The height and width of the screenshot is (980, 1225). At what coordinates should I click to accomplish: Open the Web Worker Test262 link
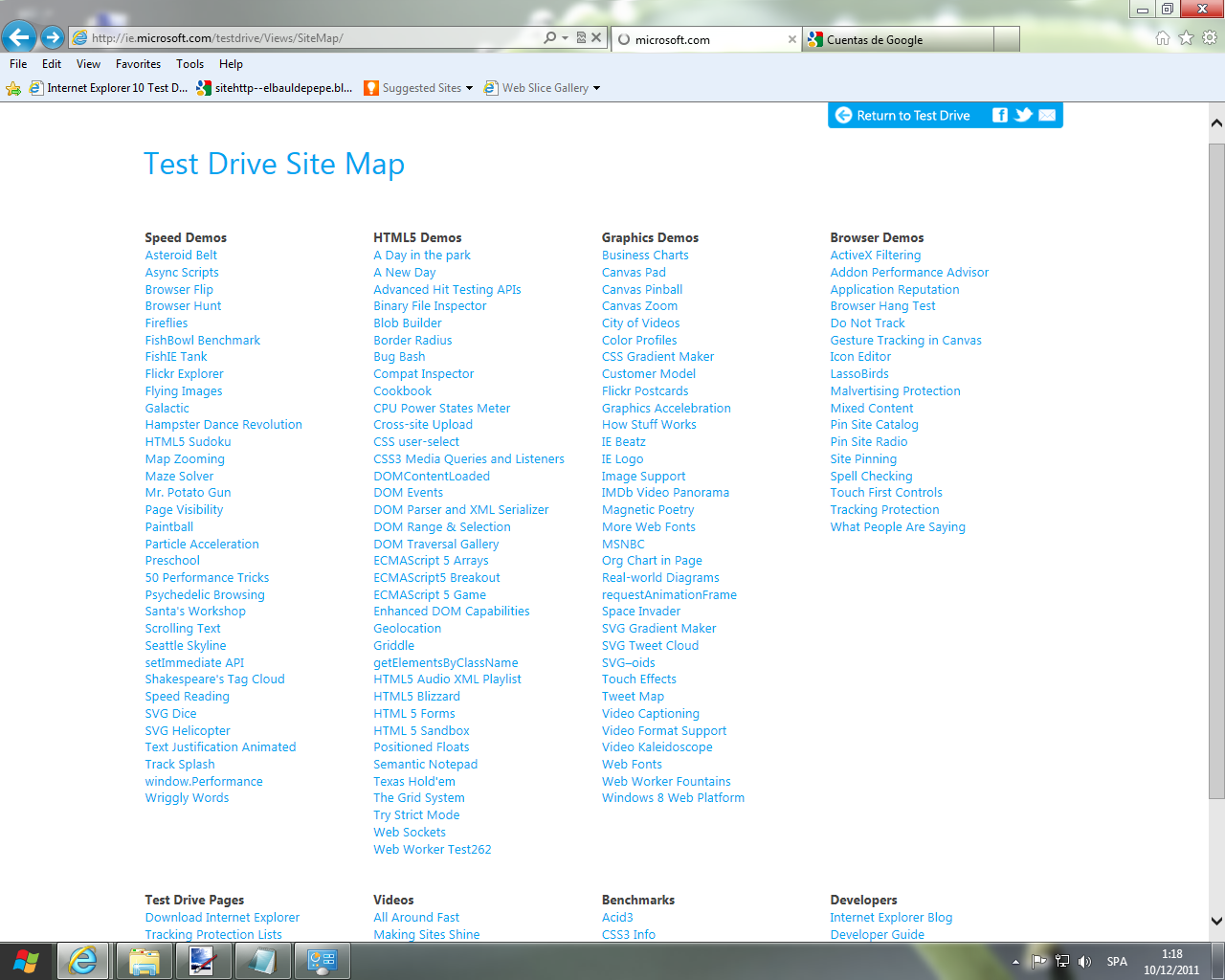tap(432, 850)
